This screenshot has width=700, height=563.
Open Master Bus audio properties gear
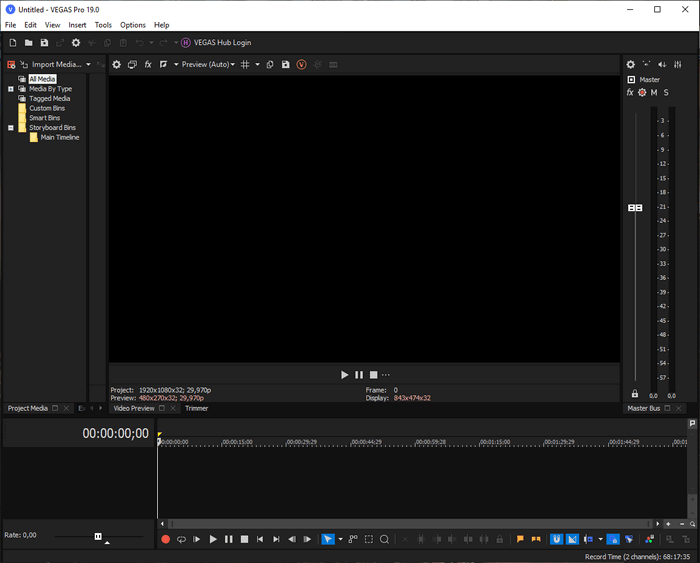click(x=630, y=64)
